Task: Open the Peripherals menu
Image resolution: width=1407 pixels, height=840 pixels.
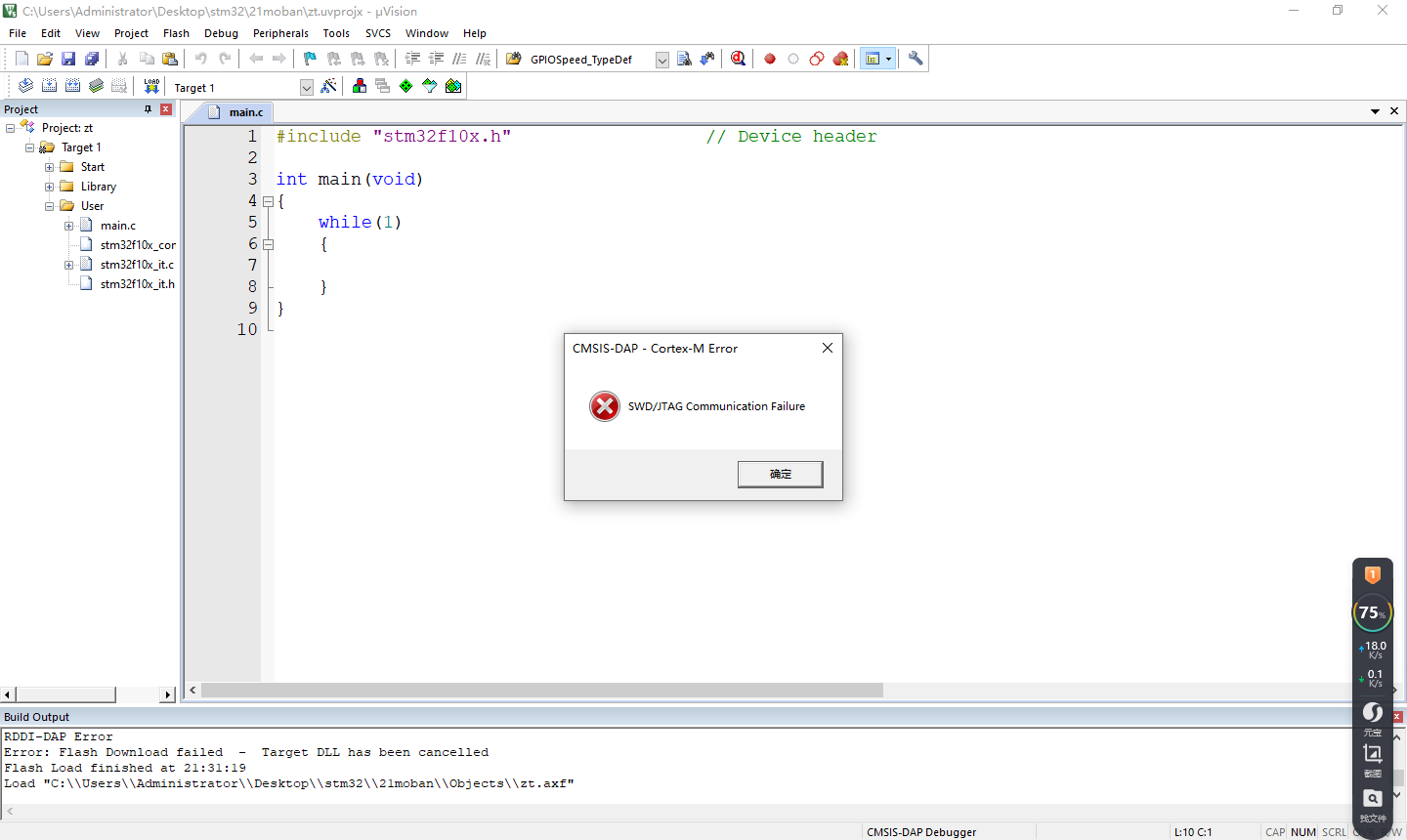Action: click(x=280, y=32)
